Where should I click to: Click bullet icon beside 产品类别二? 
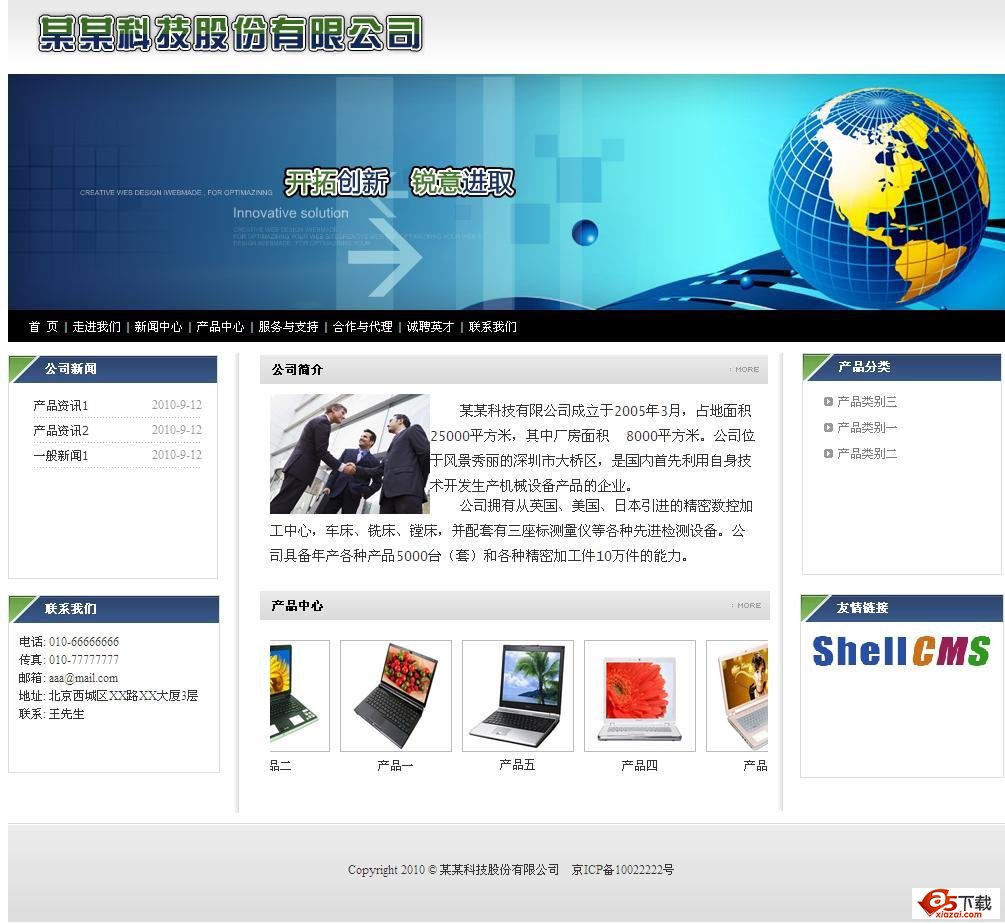[x=828, y=454]
